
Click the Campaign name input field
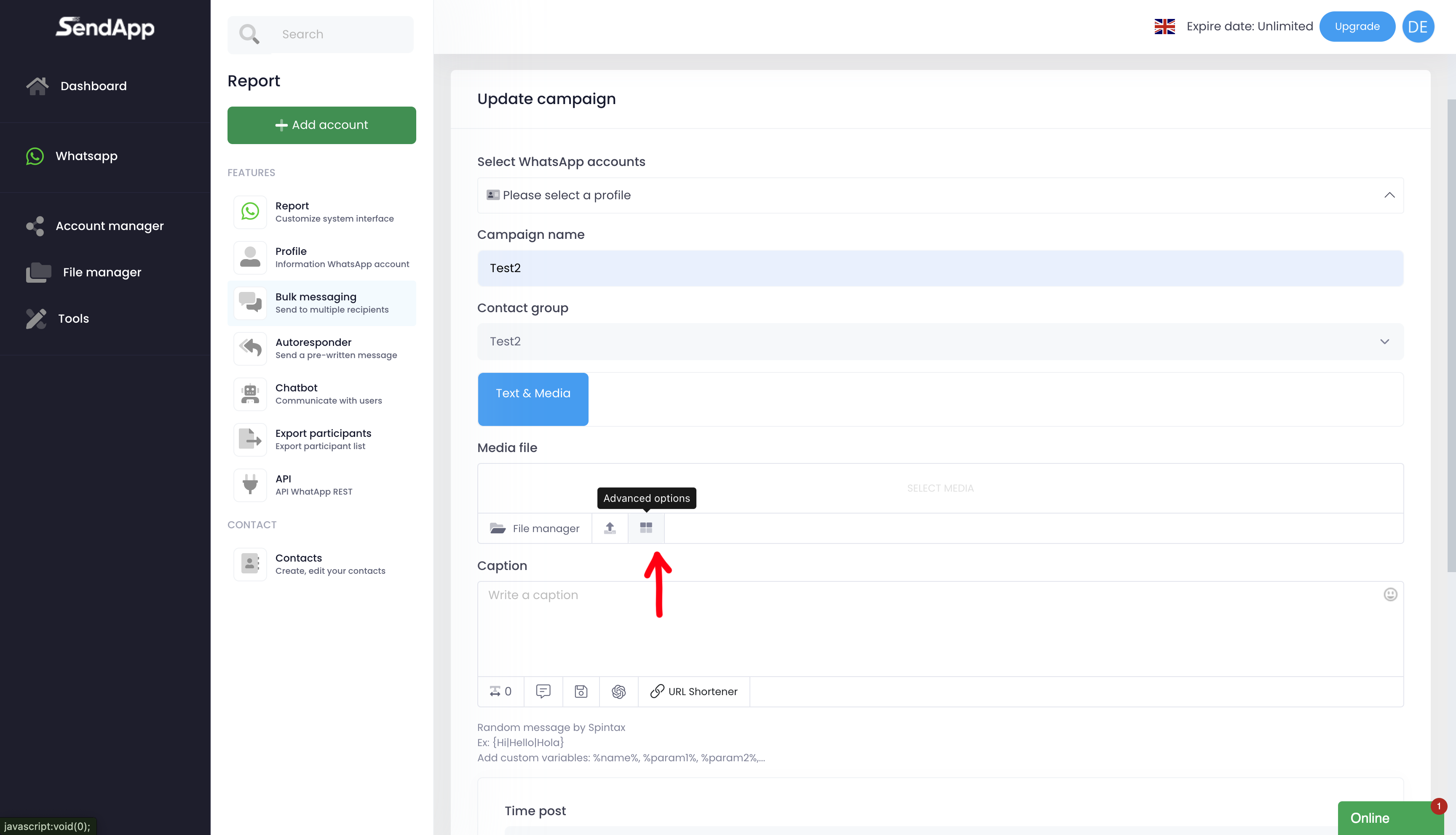939,268
